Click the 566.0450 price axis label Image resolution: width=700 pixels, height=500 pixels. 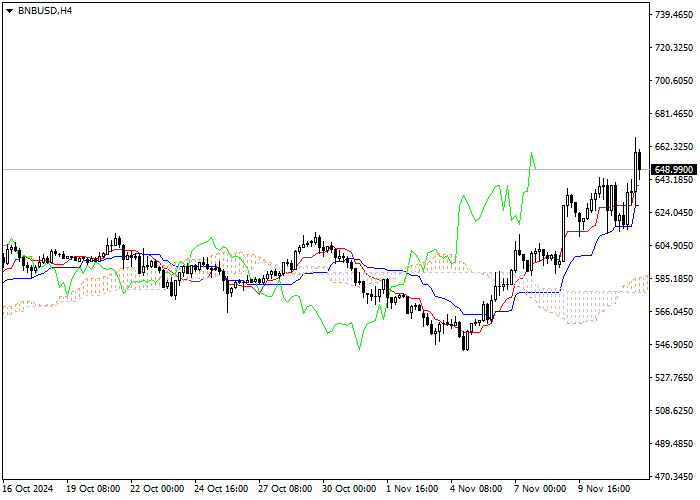674,312
